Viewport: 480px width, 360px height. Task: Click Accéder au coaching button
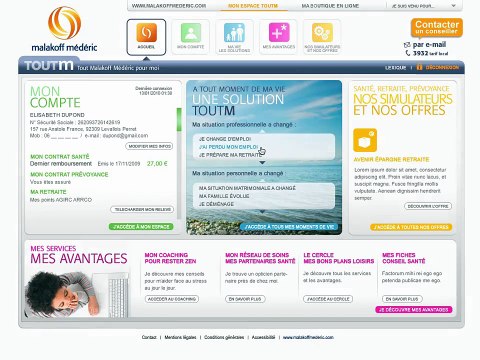pyautogui.click(x=172, y=299)
